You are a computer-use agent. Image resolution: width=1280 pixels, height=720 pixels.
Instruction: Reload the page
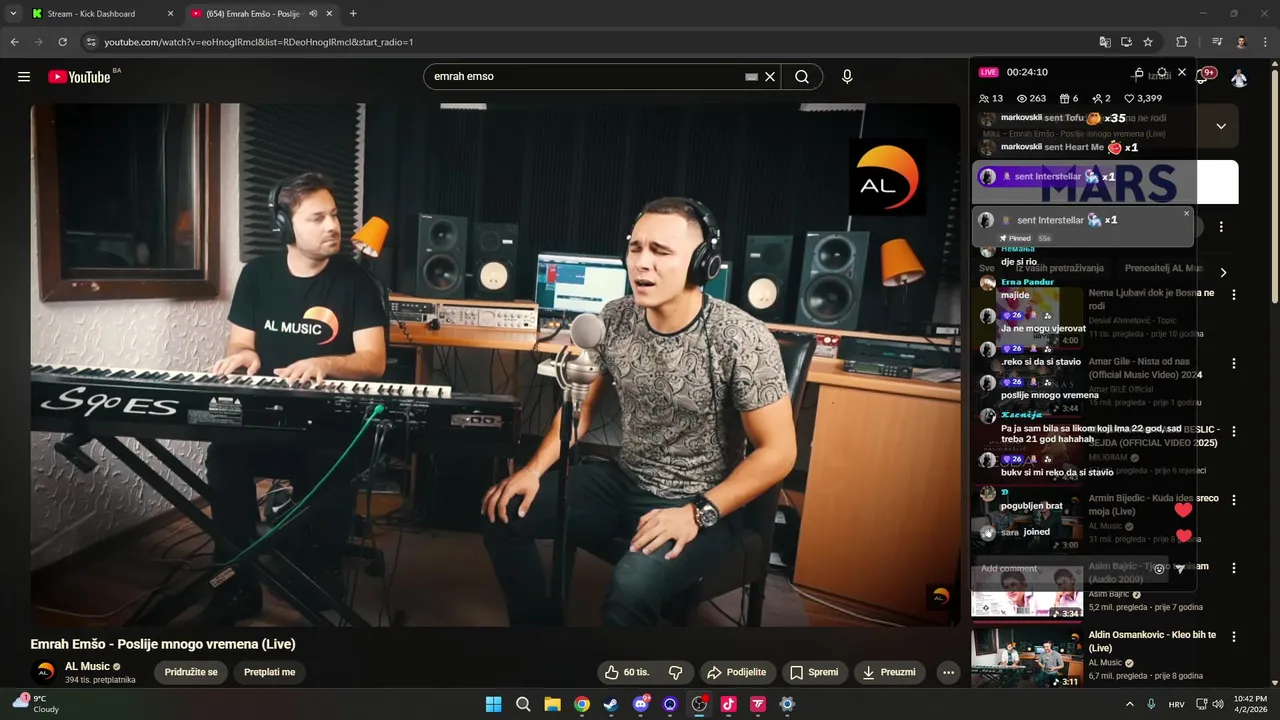tap(62, 42)
